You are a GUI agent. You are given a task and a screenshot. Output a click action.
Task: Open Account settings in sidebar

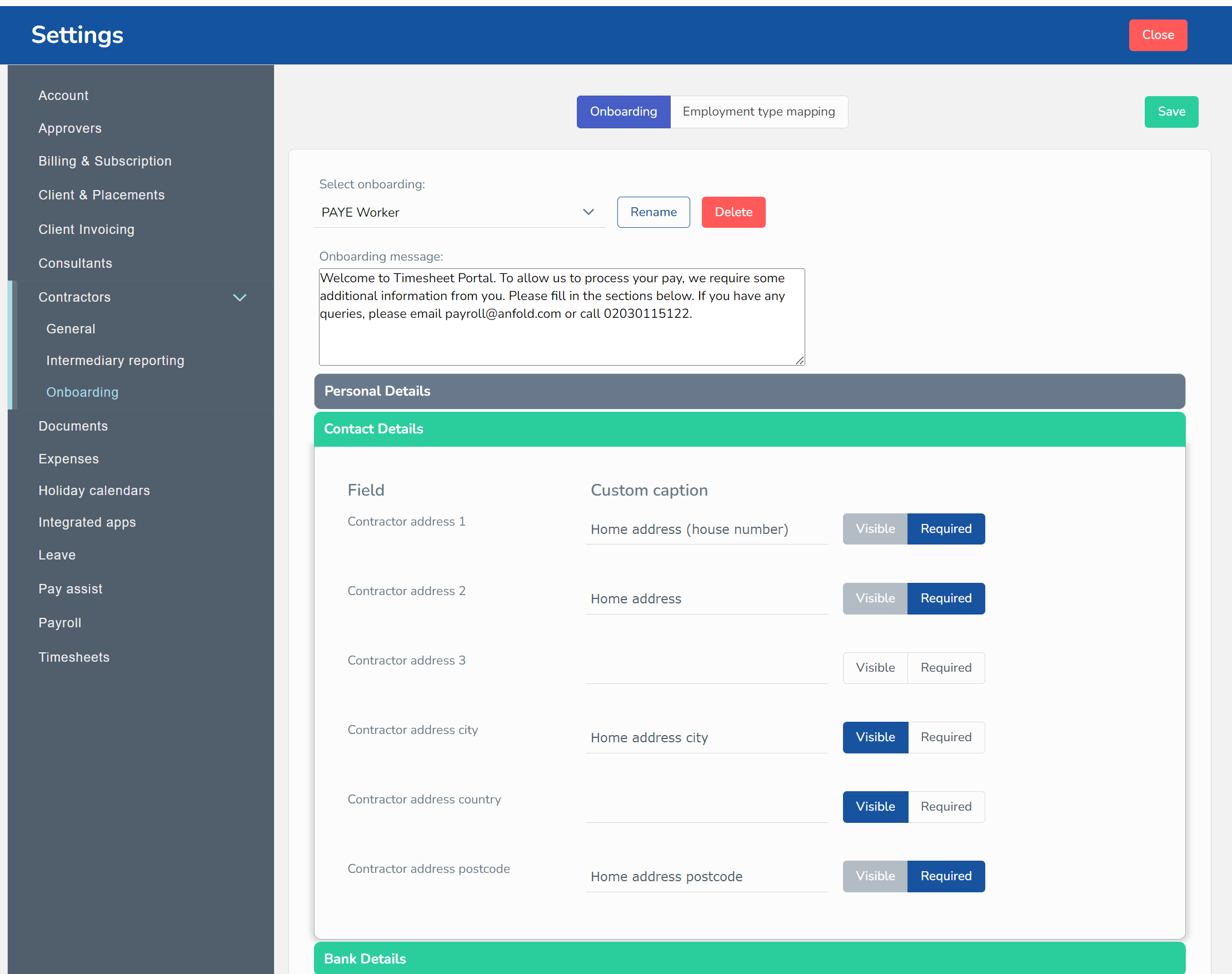63,95
